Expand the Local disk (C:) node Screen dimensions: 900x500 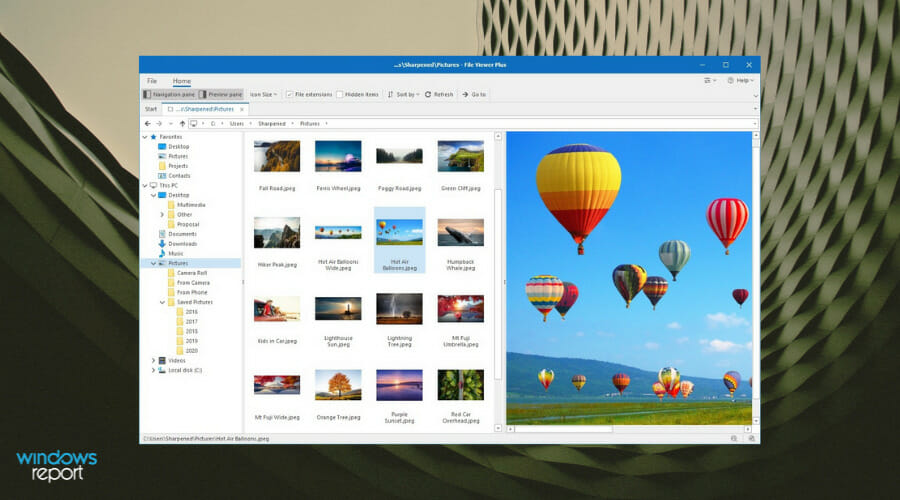pos(153,370)
